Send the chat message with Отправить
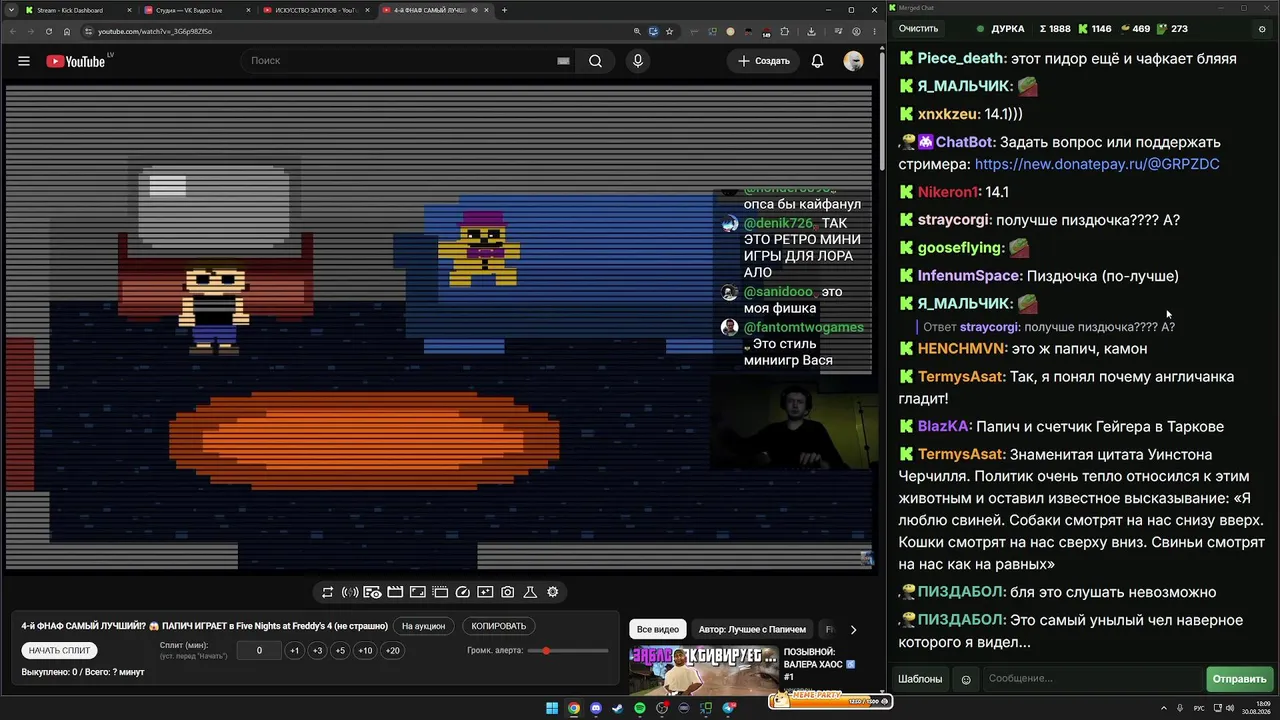Image resolution: width=1280 pixels, height=720 pixels. 1239,679
